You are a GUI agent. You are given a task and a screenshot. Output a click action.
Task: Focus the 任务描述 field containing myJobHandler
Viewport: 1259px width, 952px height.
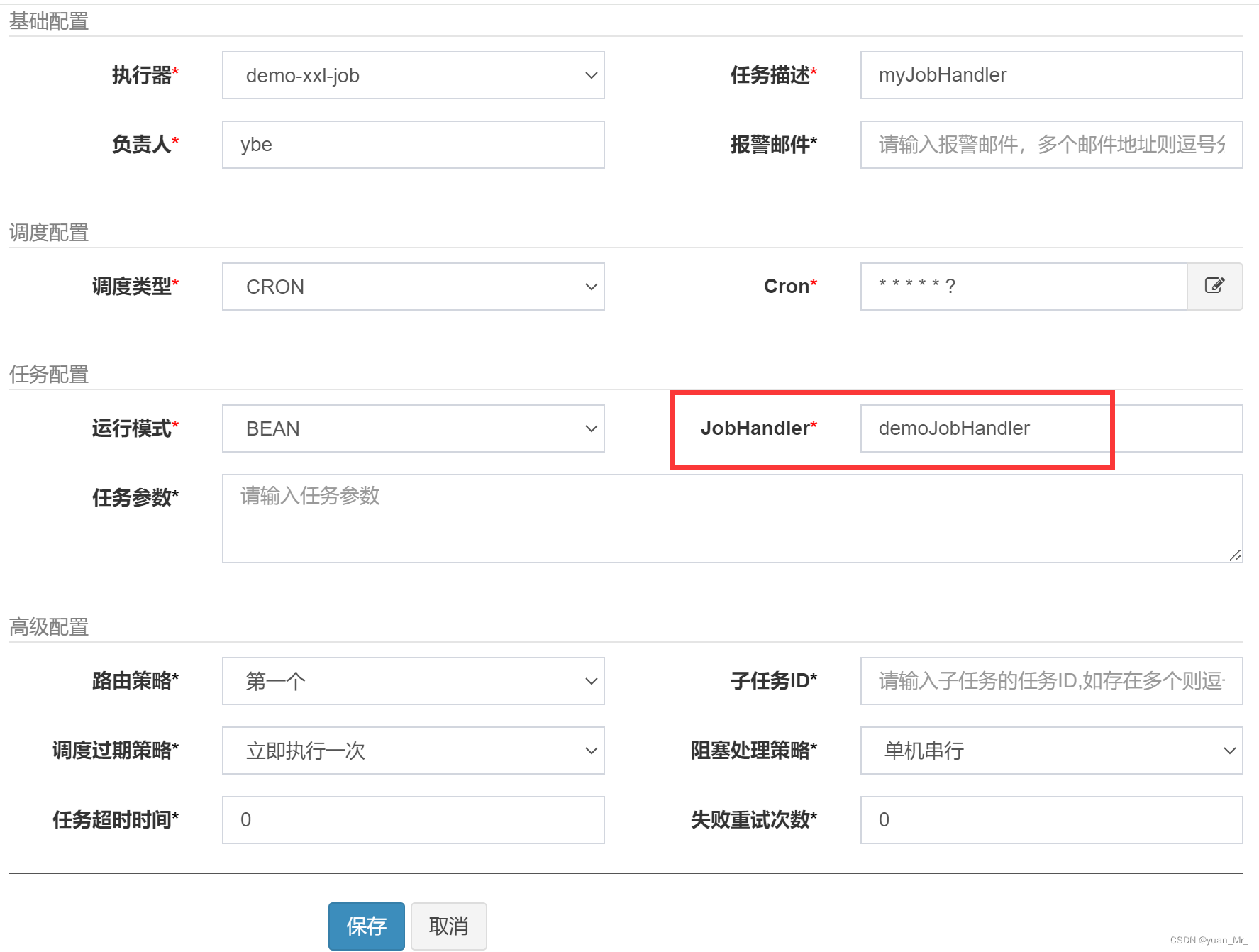(1051, 75)
